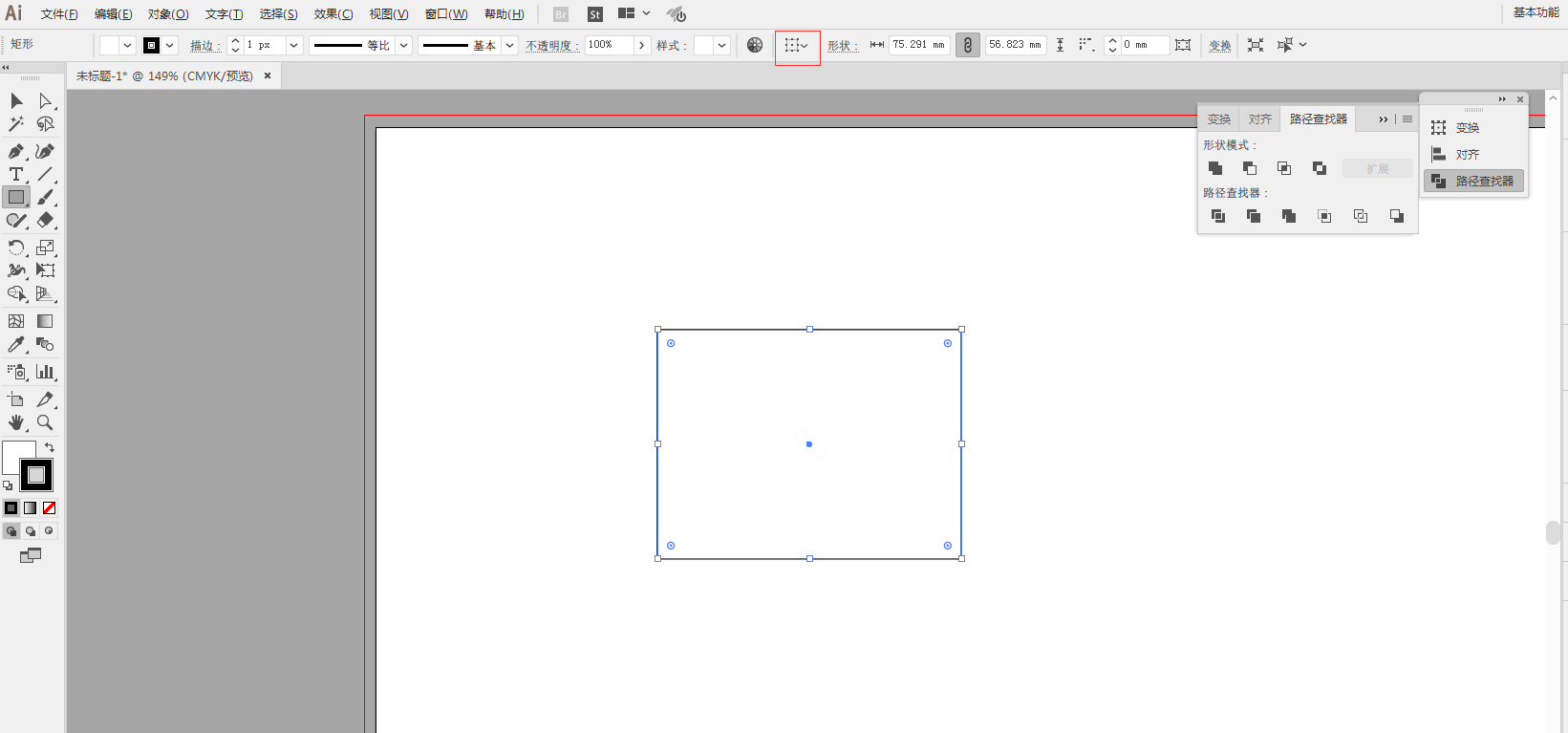Reset to default fill and stroke
Image resolution: width=1568 pixels, height=733 pixels.
tap(8, 485)
